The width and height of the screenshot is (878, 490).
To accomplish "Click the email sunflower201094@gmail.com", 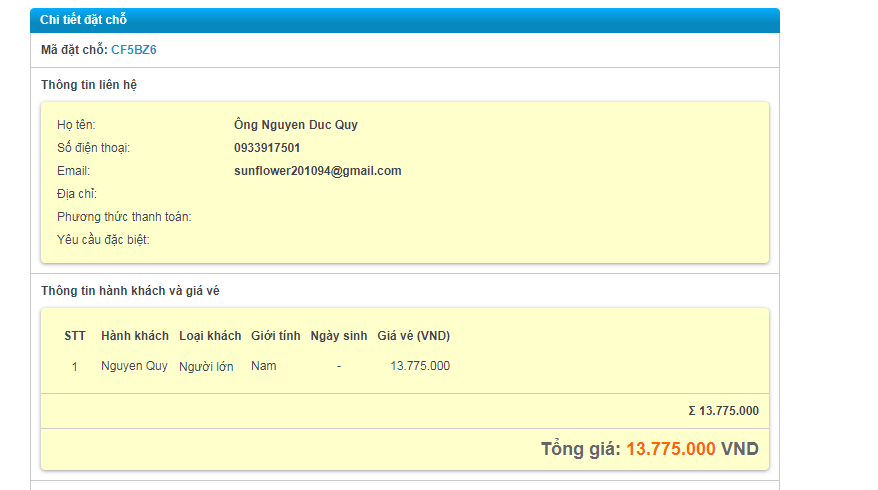I will (317, 171).
